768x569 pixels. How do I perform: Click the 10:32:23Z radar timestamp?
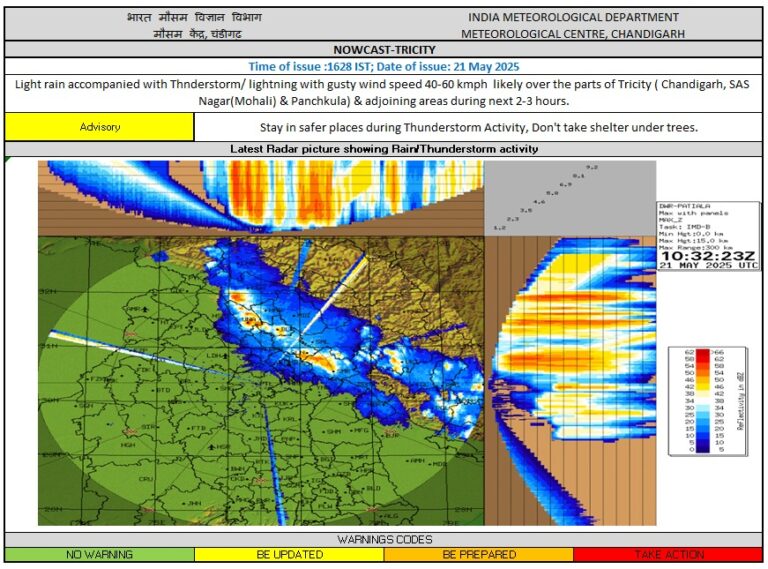click(x=708, y=256)
